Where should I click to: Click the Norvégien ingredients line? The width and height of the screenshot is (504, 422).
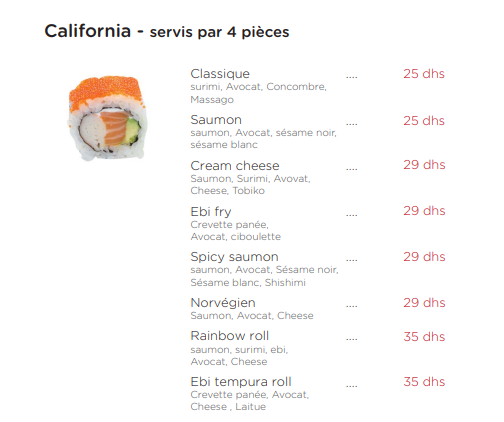[252, 316]
